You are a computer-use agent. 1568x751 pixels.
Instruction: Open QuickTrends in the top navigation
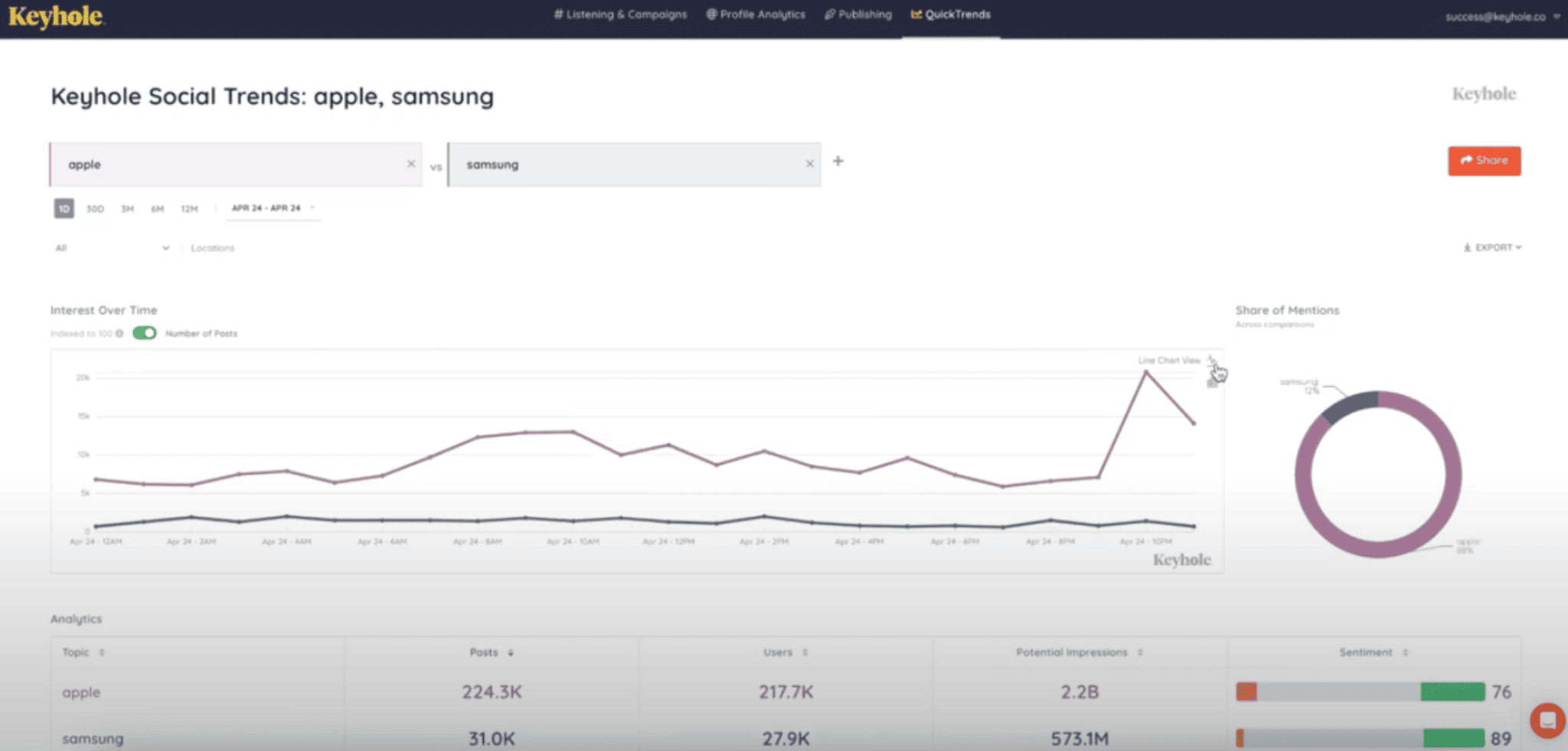click(x=951, y=15)
